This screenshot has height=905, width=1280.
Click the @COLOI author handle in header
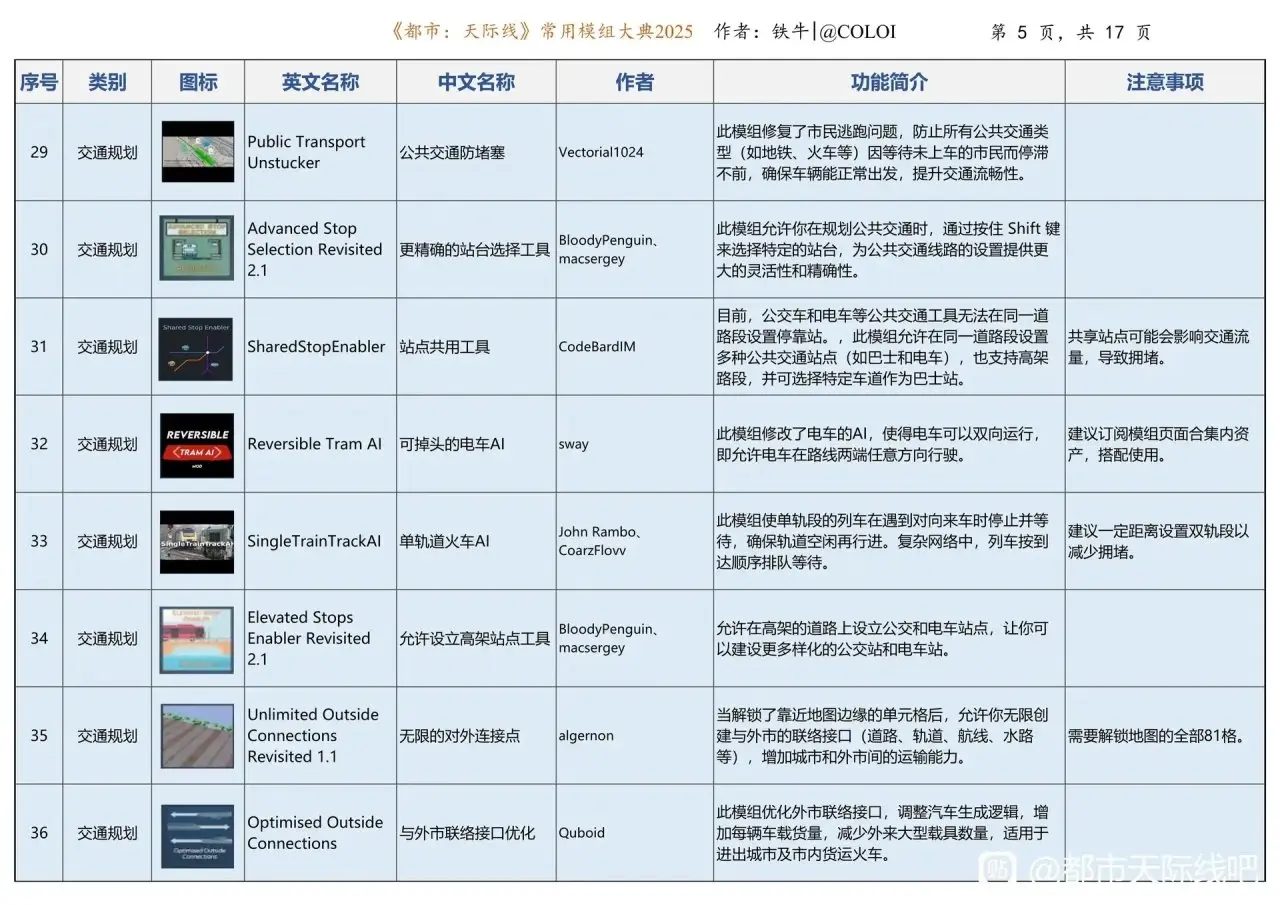click(x=857, y=32)
